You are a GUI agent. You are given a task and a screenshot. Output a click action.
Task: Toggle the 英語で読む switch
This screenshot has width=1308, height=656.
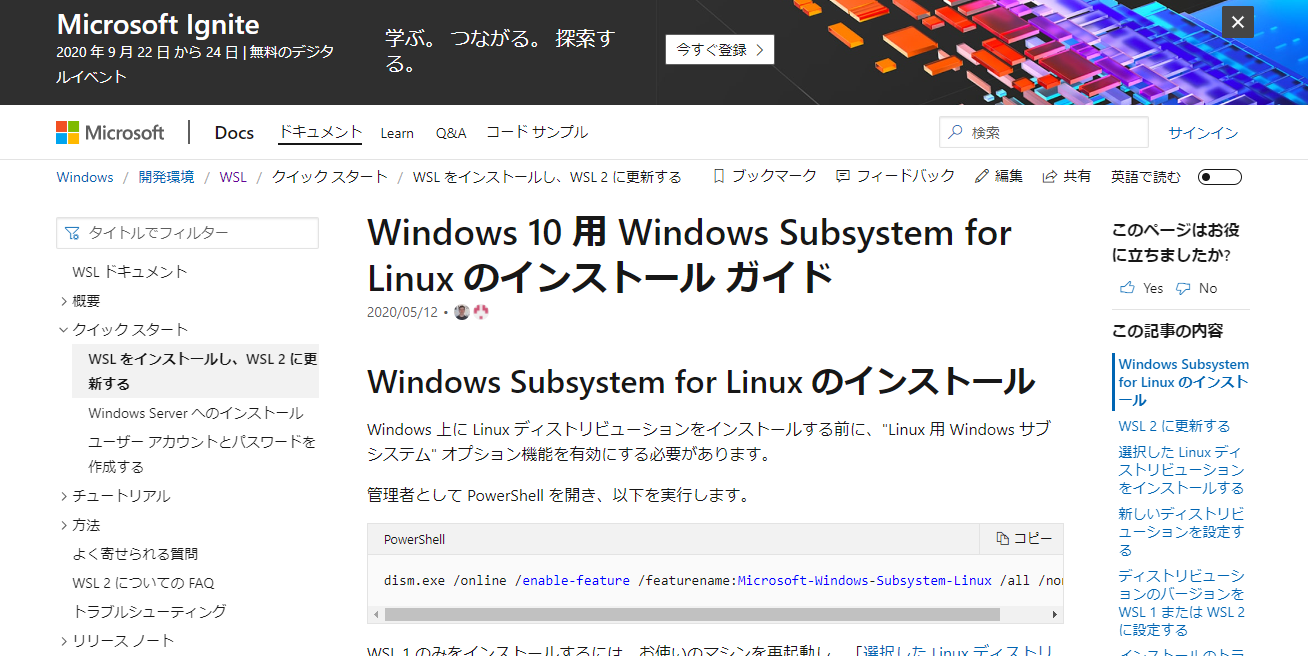[x=1220, y=177]
